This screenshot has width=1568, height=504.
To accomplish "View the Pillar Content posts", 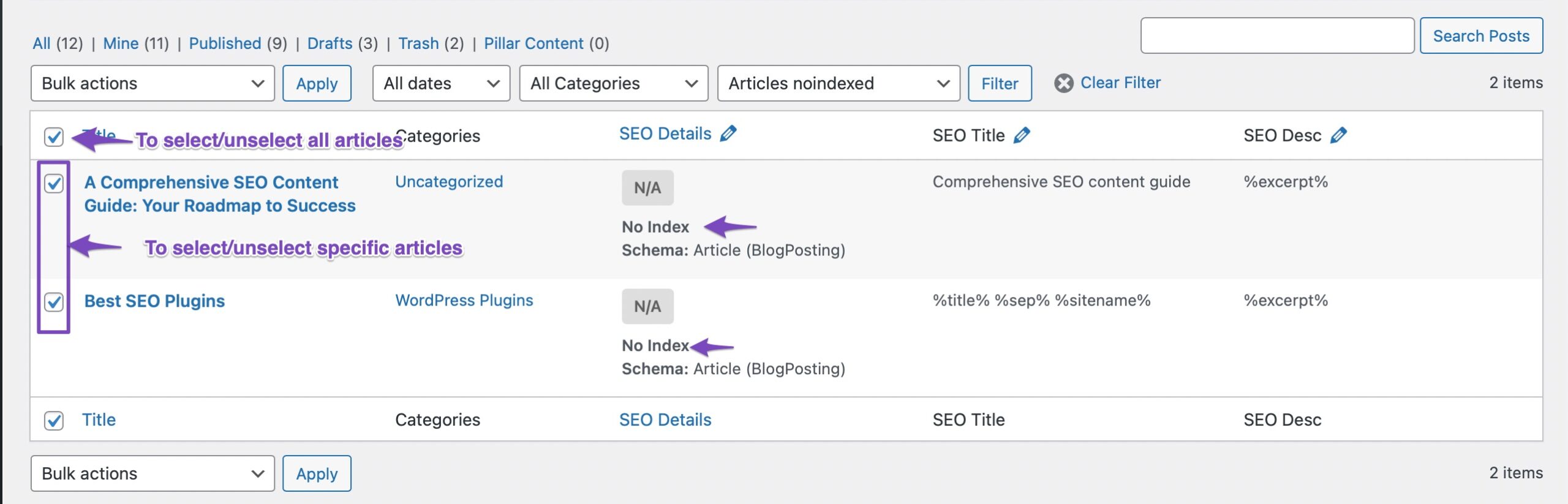I will (x=533, y=43).
